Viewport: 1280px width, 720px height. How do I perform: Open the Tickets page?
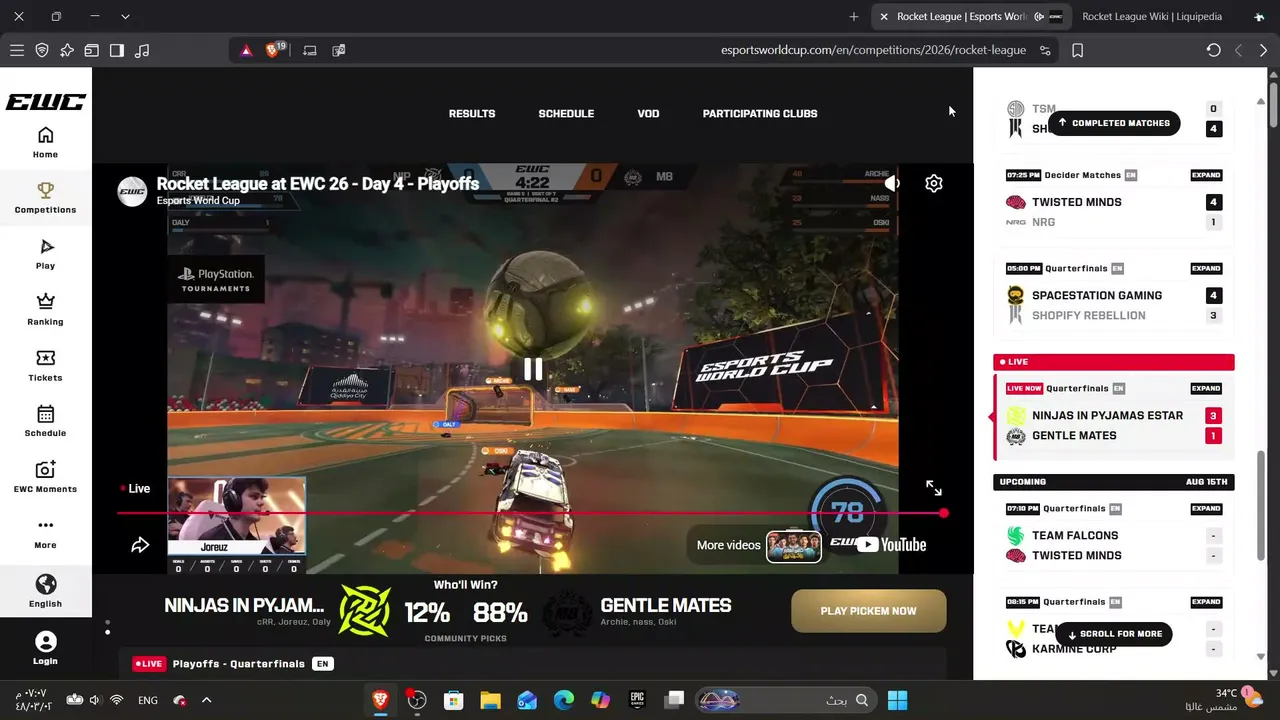(x=45, y=366)
